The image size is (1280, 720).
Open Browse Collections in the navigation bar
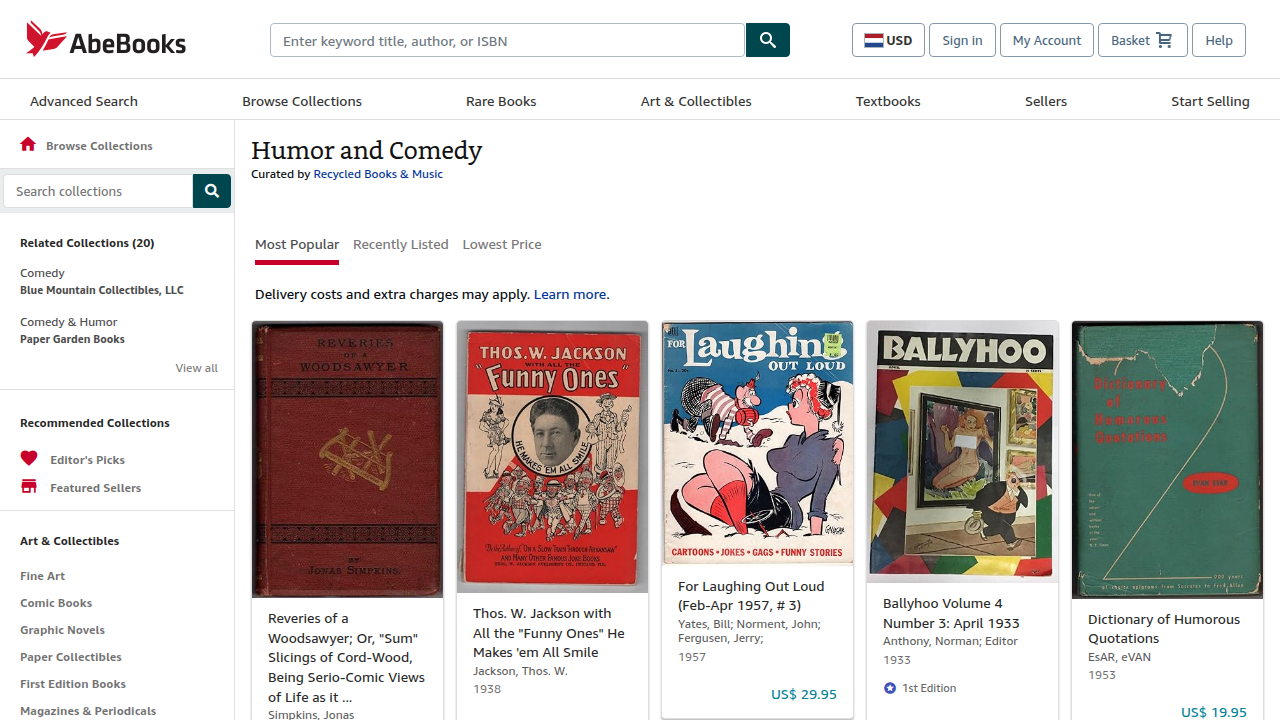tap(302, 101)
